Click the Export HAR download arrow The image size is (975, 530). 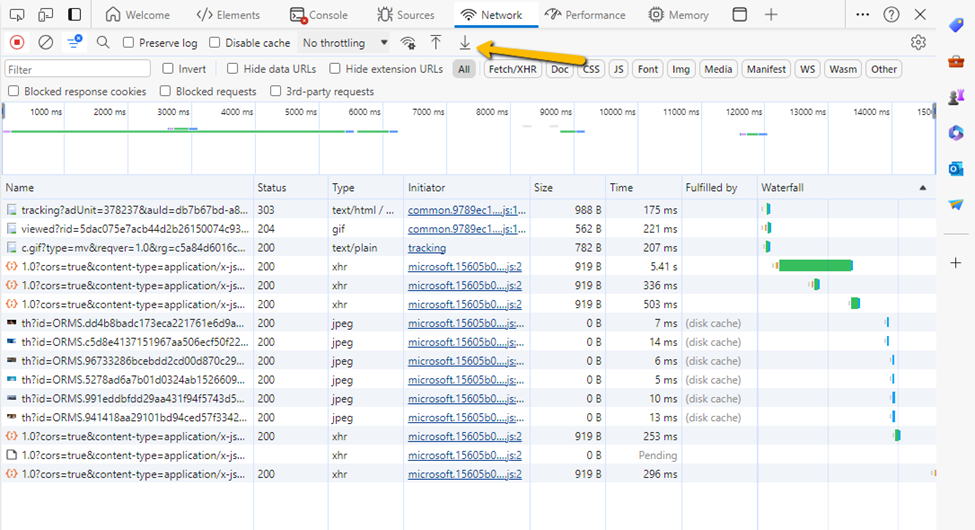tap(465, 43)
